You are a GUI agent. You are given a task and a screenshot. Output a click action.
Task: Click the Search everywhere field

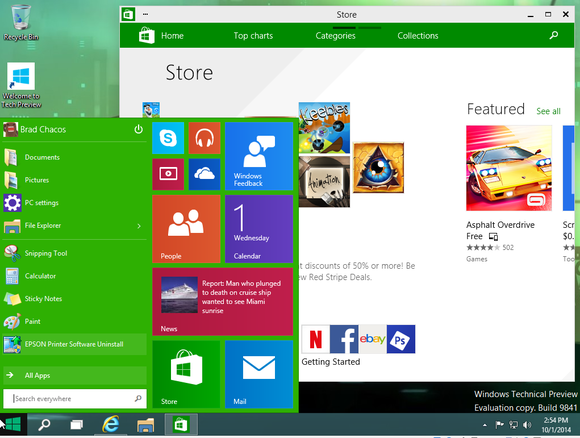click(x=74, y=398)
